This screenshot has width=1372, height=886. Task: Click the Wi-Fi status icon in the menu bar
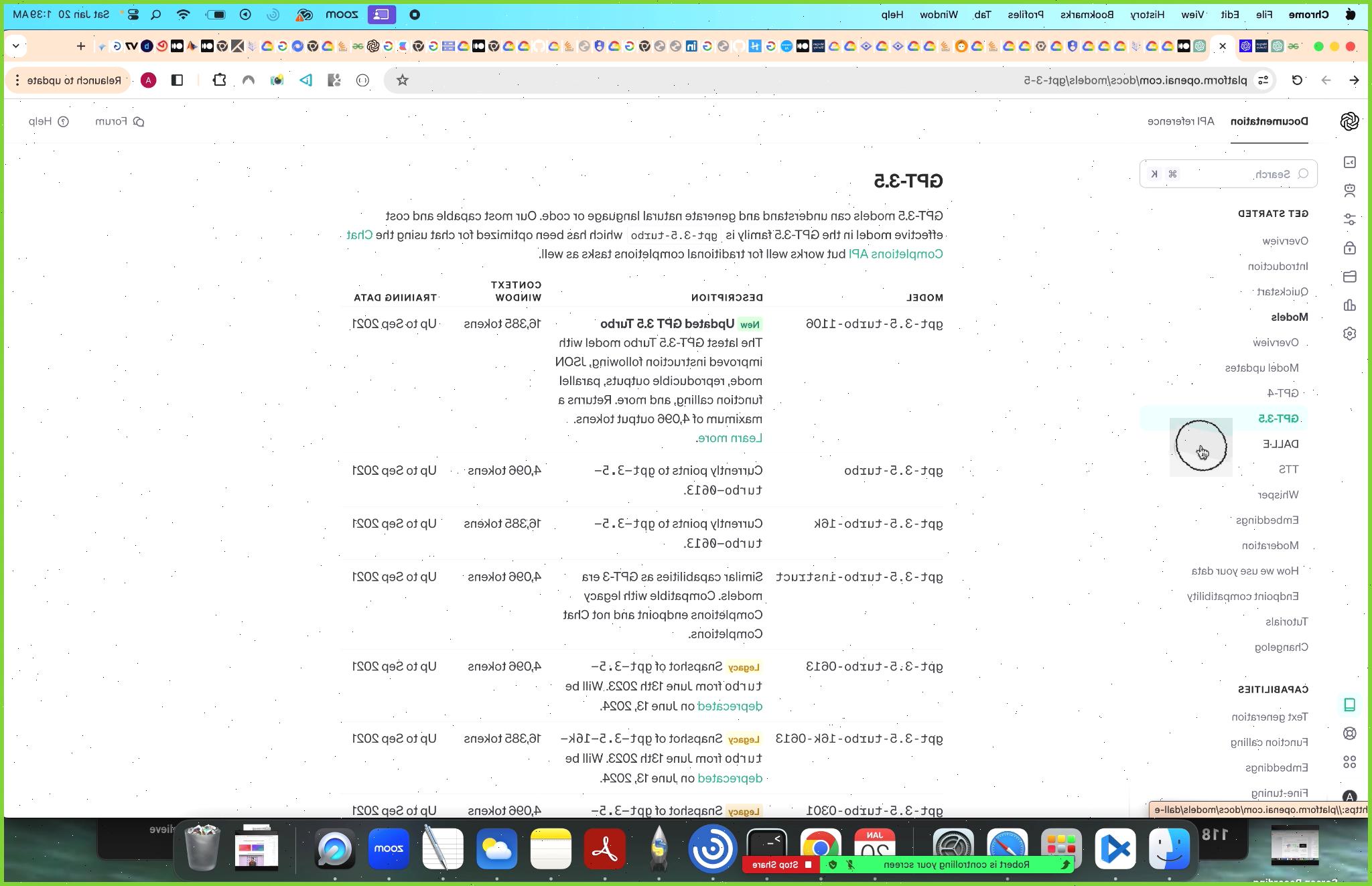click(183, 14)
